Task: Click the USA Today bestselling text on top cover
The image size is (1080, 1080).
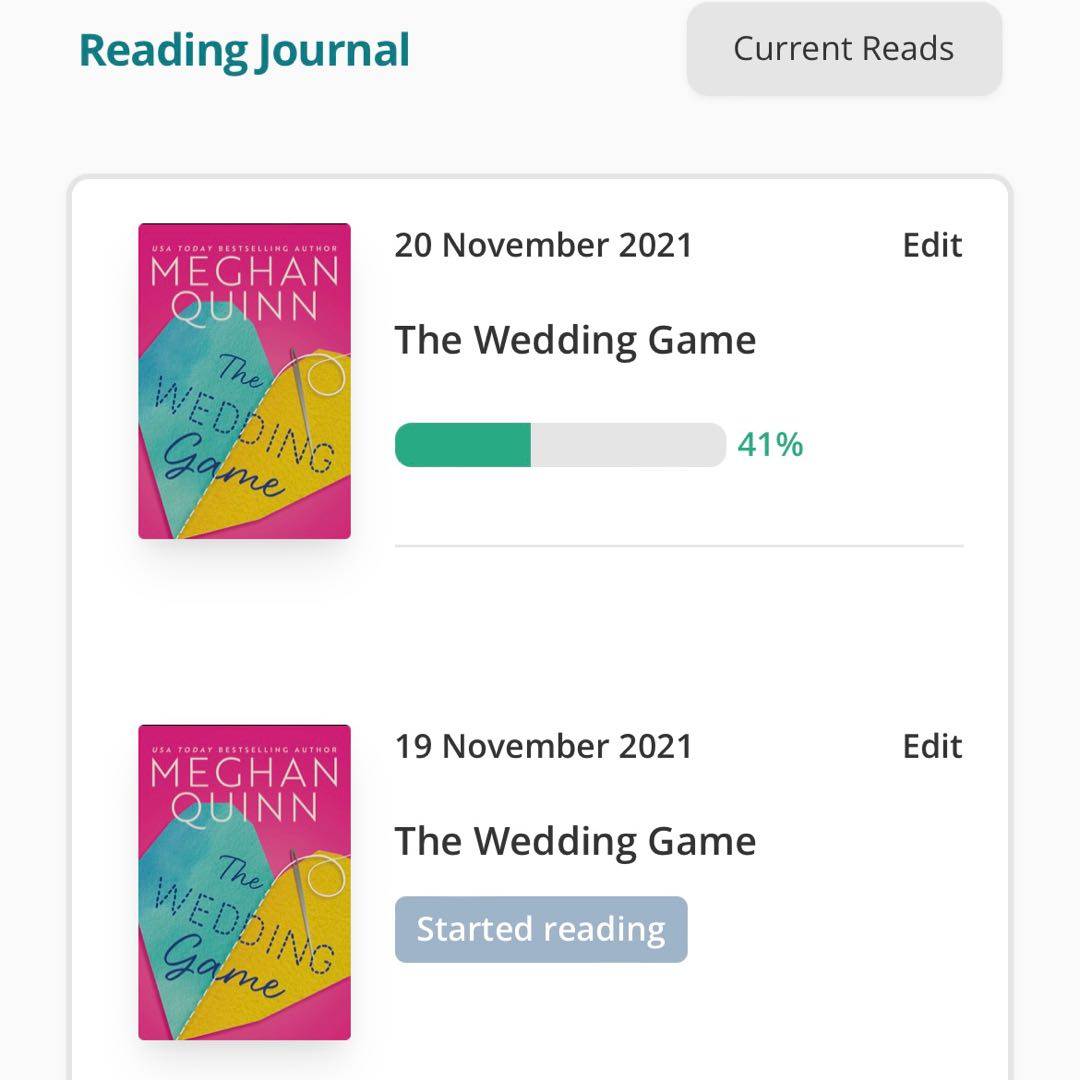Action: (x=244, y=247)
